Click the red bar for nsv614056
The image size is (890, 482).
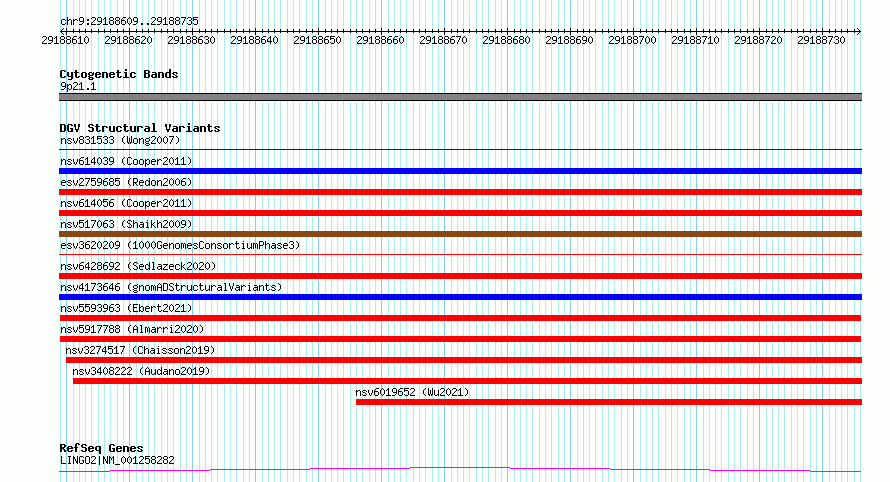460,213
